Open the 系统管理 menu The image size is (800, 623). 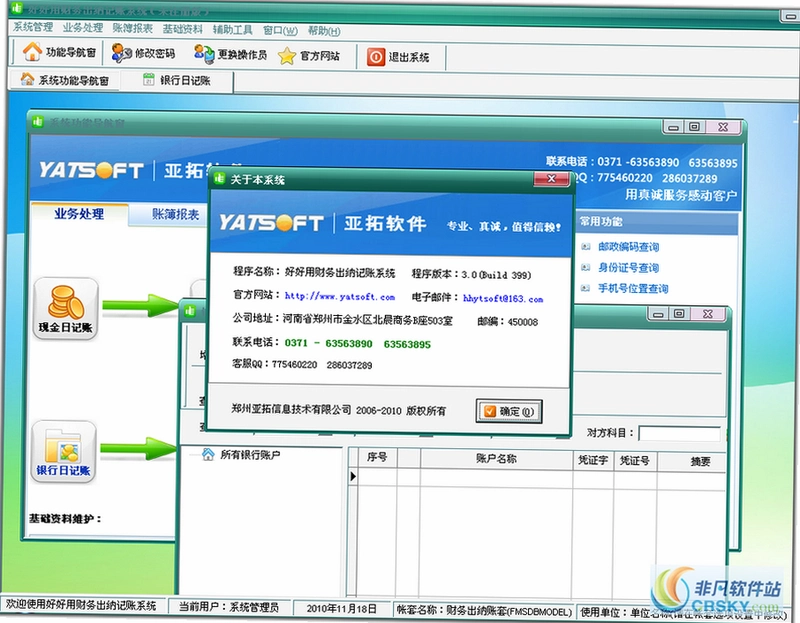pos(33,27)
